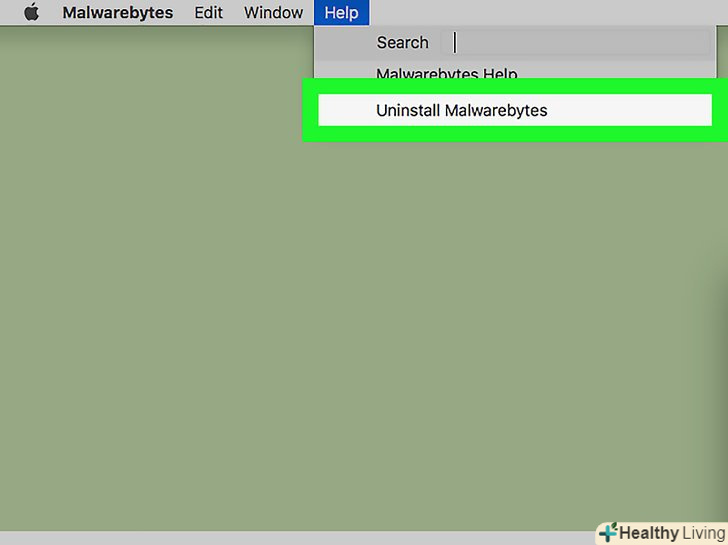Click the Help menu Search field
This screenshot has height=545, width=728.
[575, 43]
